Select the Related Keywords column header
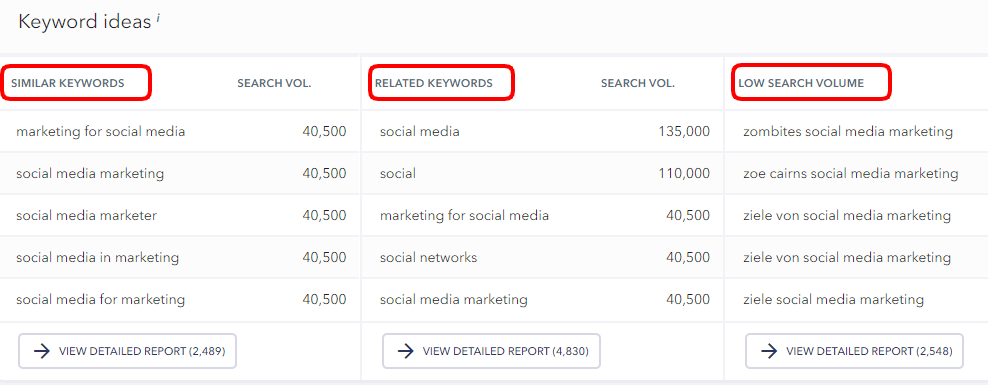The height and width of the screenshot is (385, 988). pyautogui.click(x=434, y=83)
